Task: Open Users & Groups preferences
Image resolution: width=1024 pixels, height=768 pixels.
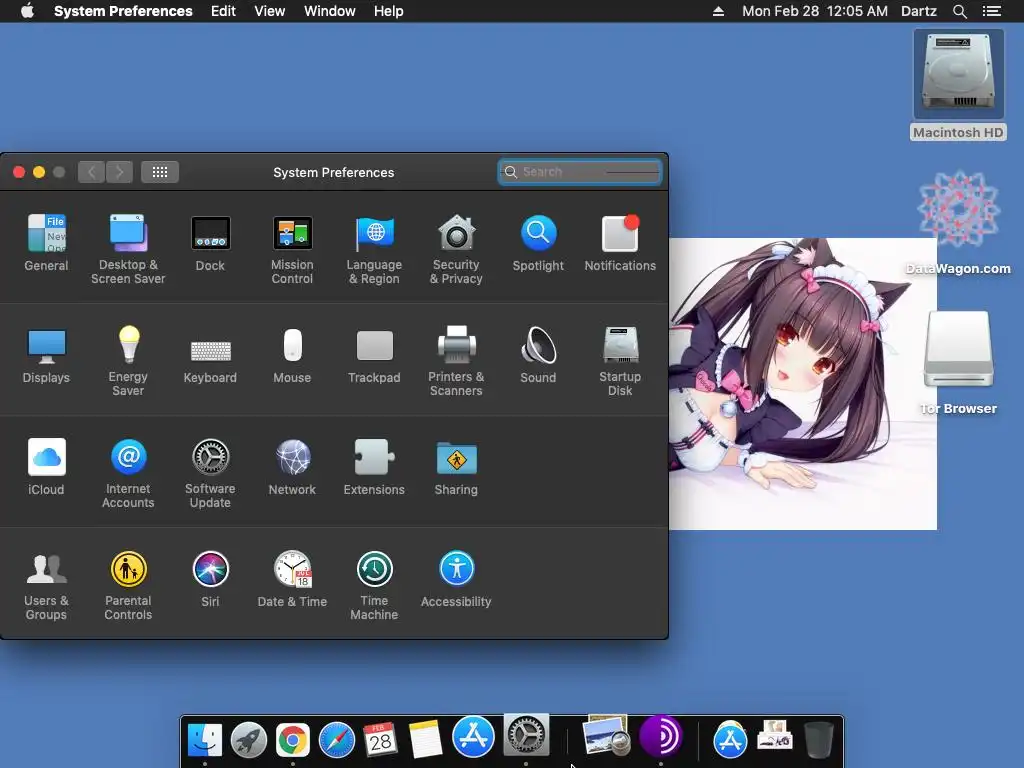Action: coord(46,585)
